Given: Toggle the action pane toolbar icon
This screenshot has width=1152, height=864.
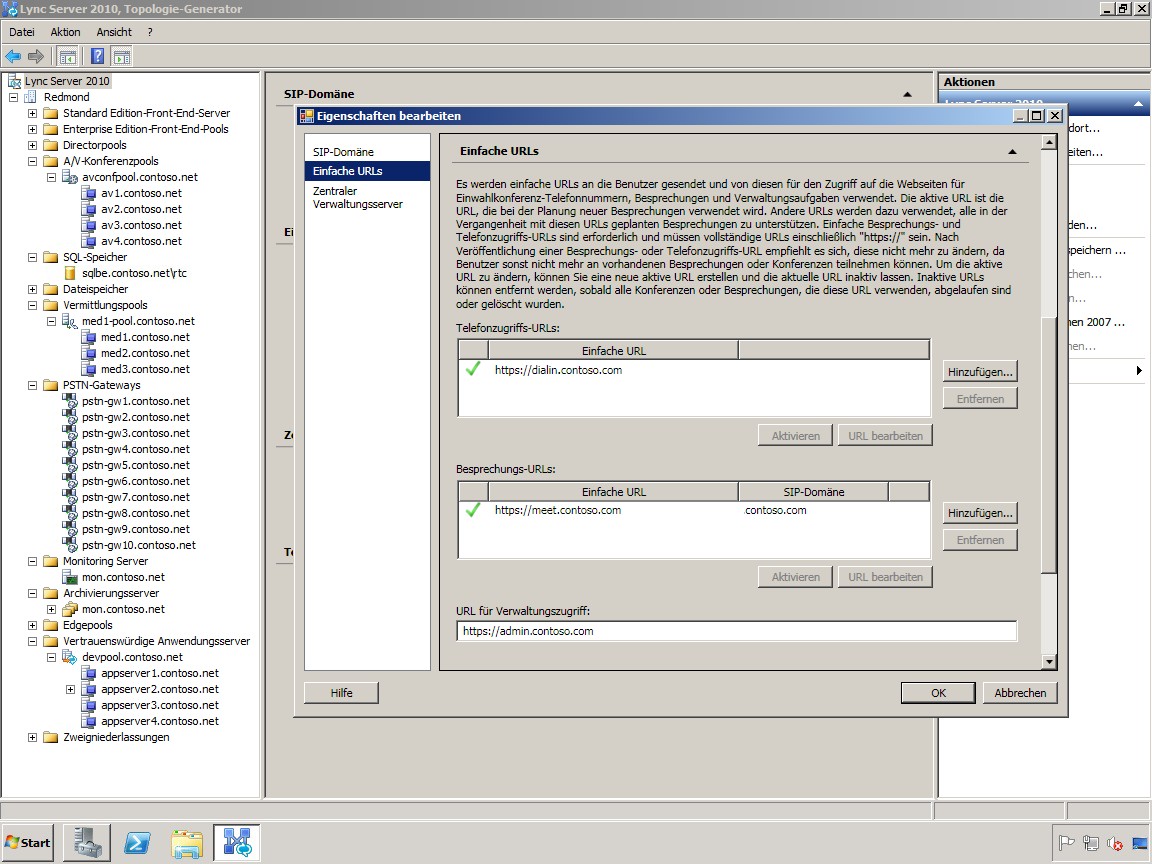Looking at the screenshot, I should click(122, 57).
